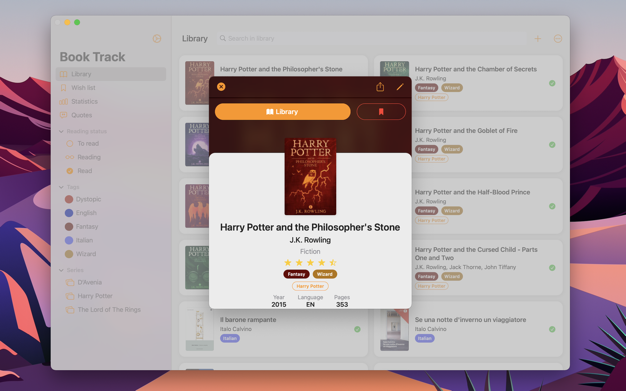
Task: Click the Harry Potter book cover in the popup
Action: point(310,177)
